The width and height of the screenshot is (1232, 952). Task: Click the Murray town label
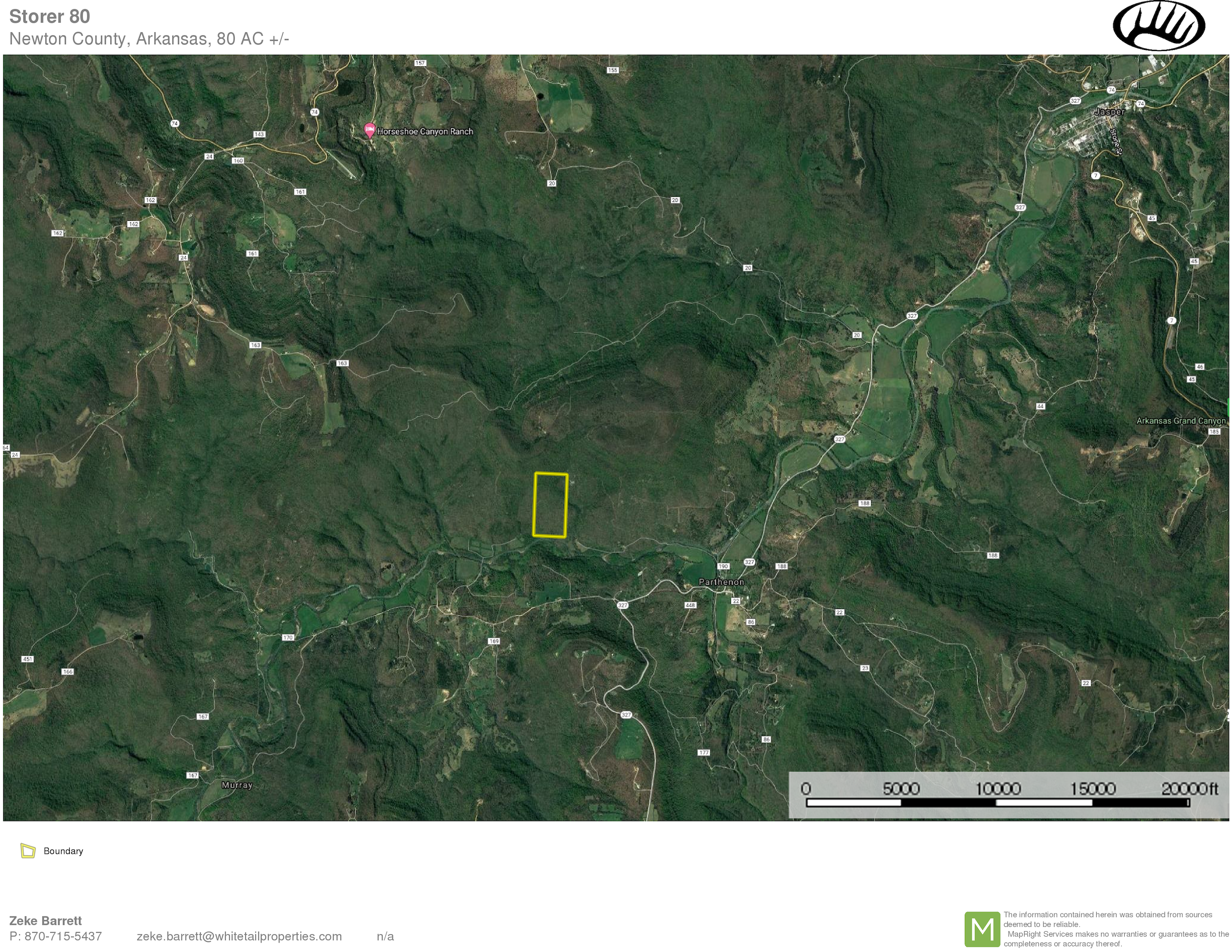[x=237, y=785]
